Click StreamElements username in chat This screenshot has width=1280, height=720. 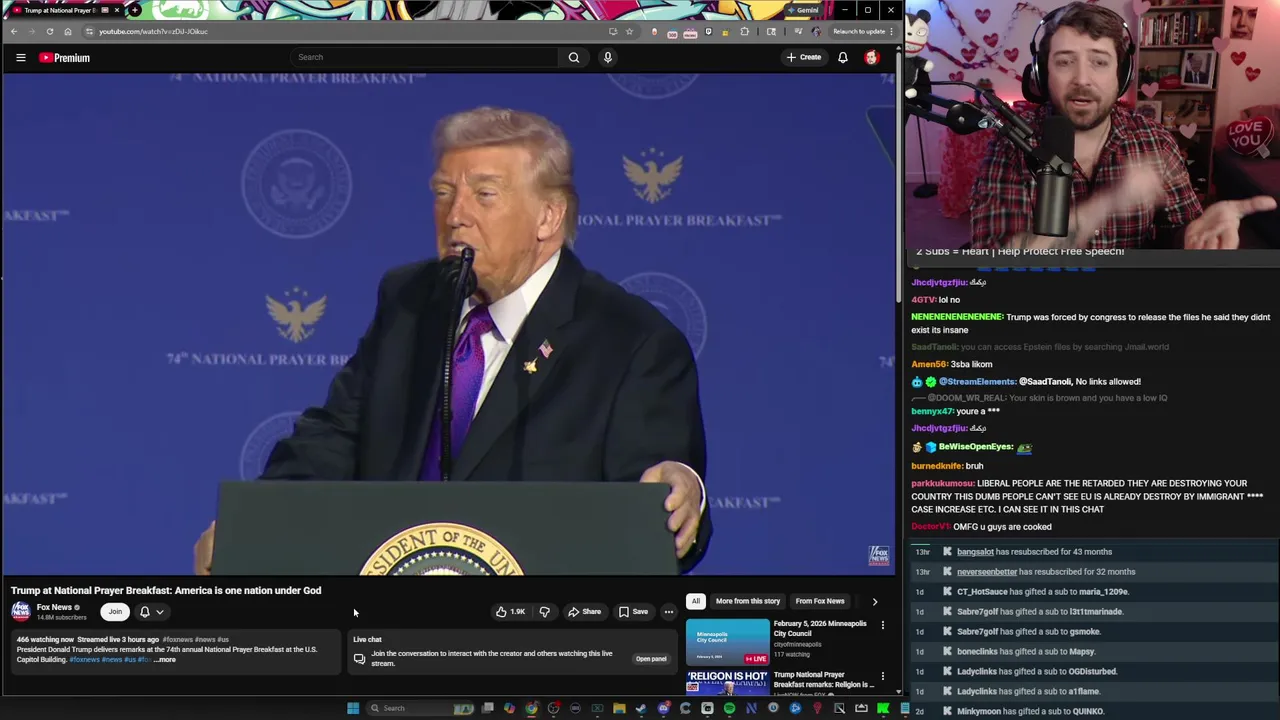coord(977,382)
